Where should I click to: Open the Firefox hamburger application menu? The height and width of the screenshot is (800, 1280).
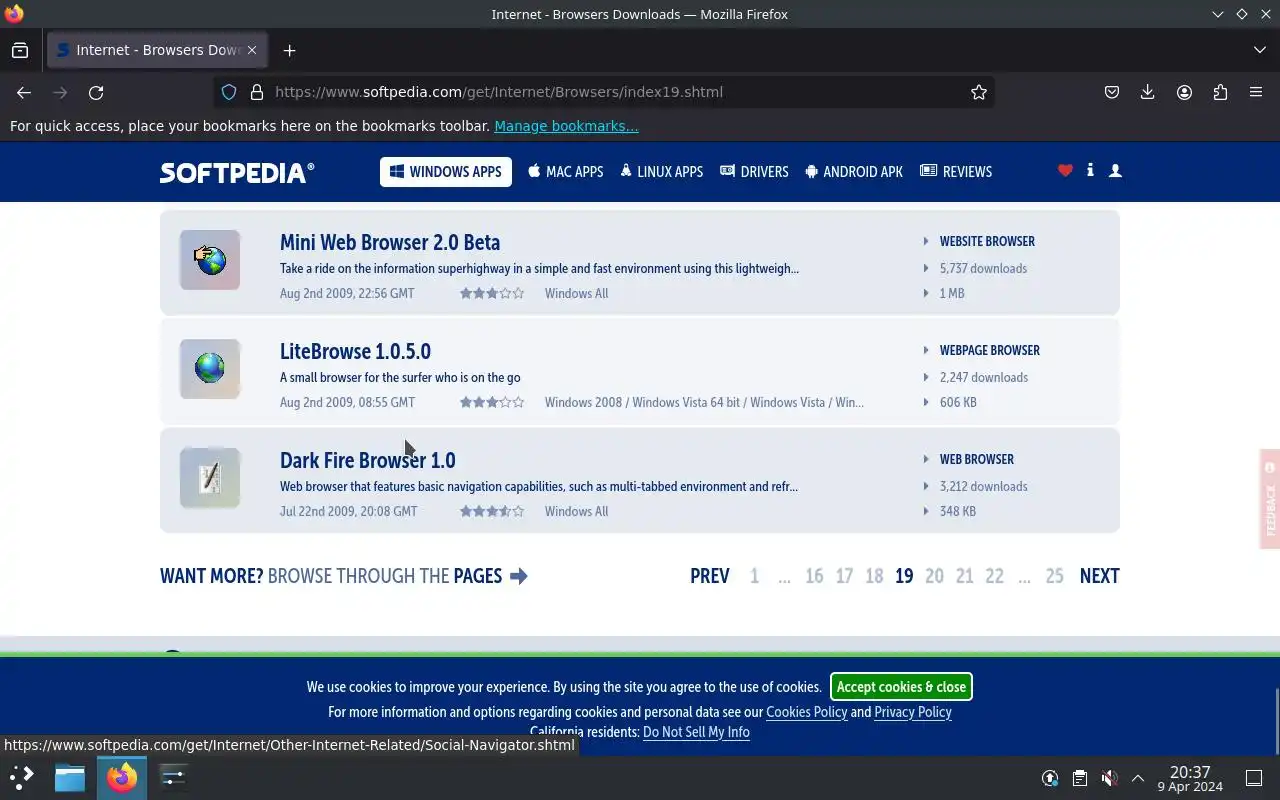click(x=1256, y=92)
